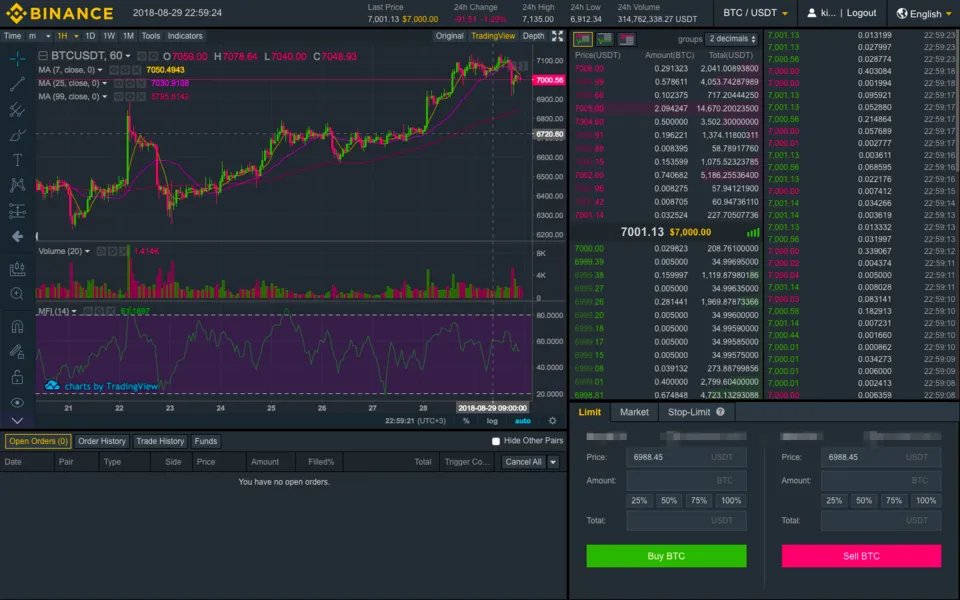
Task: Toggle log scale on chart
Action: click(x=492, y=421)
